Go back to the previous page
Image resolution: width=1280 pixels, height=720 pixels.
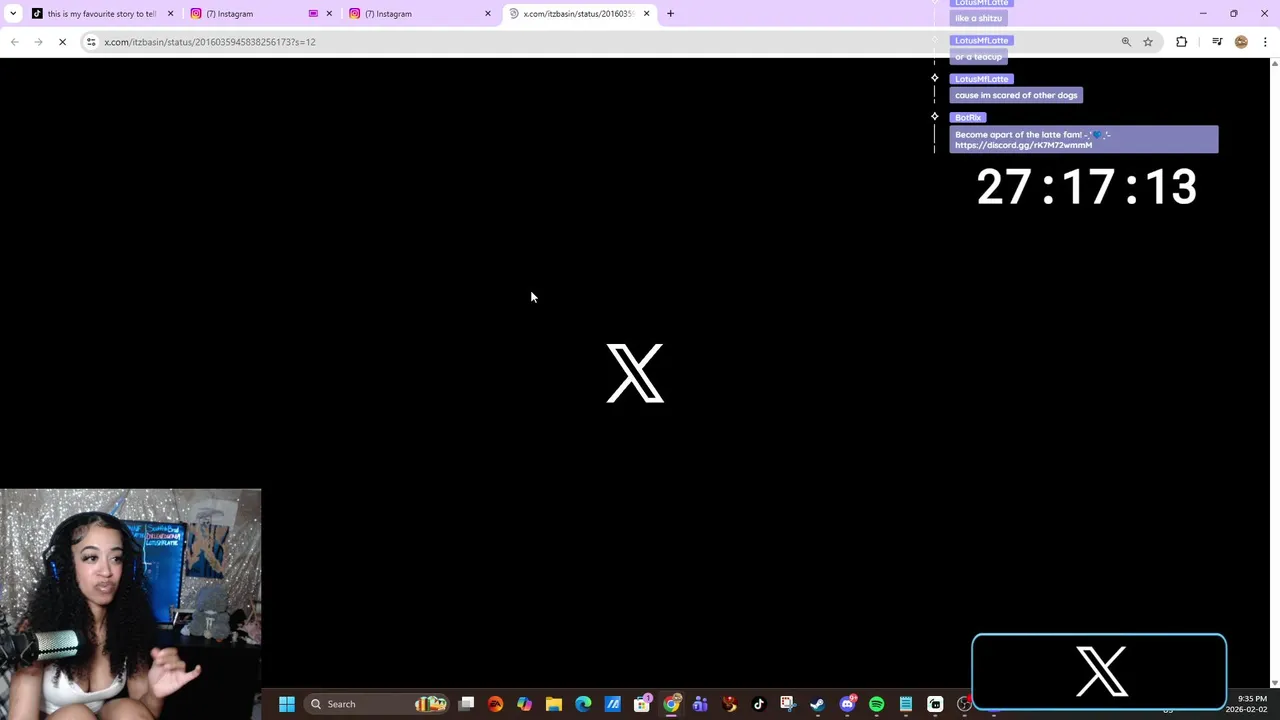14,42
